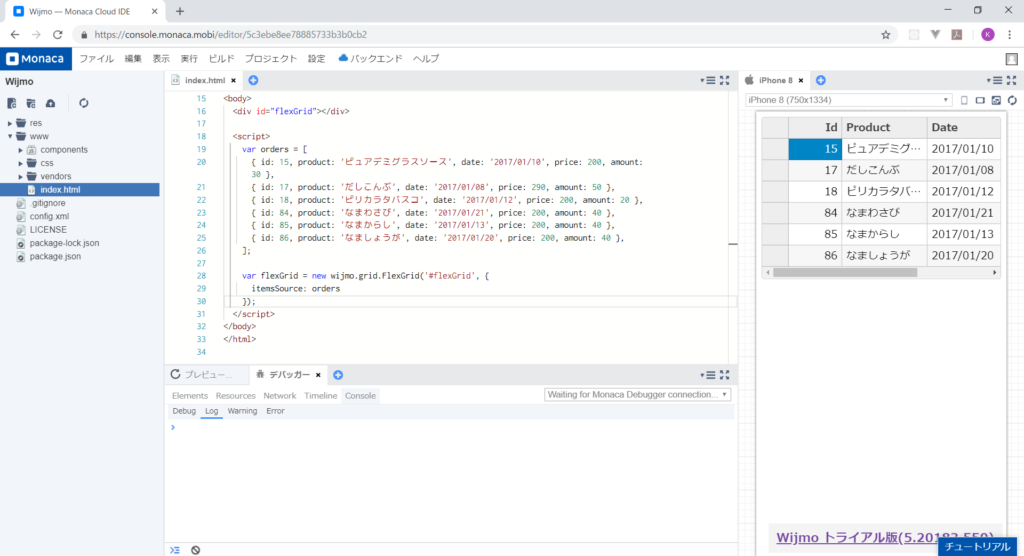The height and width of the screenshot is (556, 1024).
Task: Open the ファイル menu
Action: [97, 59]
